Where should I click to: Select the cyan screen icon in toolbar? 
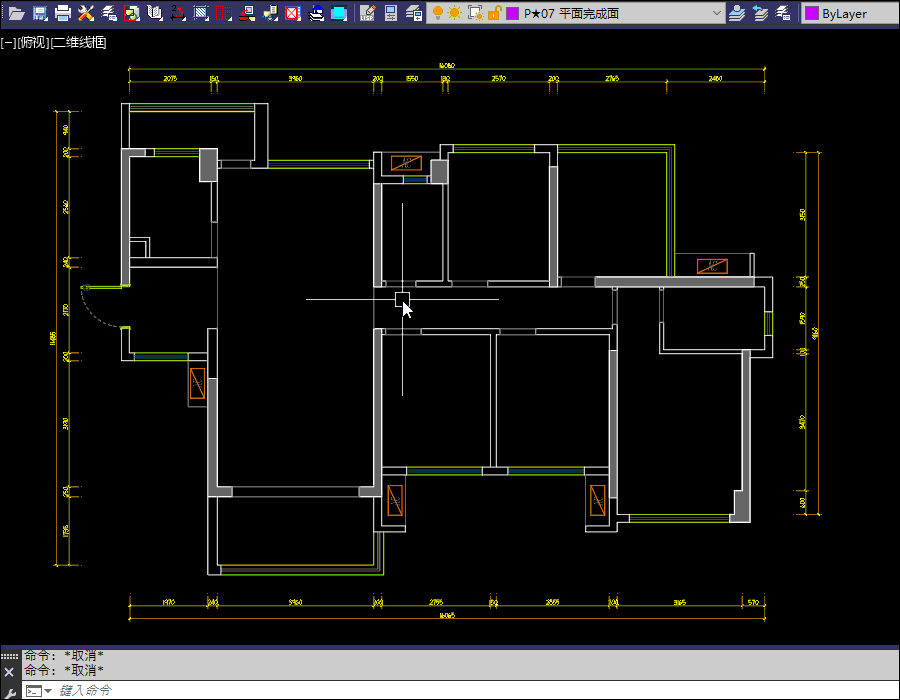pos(339,13)
